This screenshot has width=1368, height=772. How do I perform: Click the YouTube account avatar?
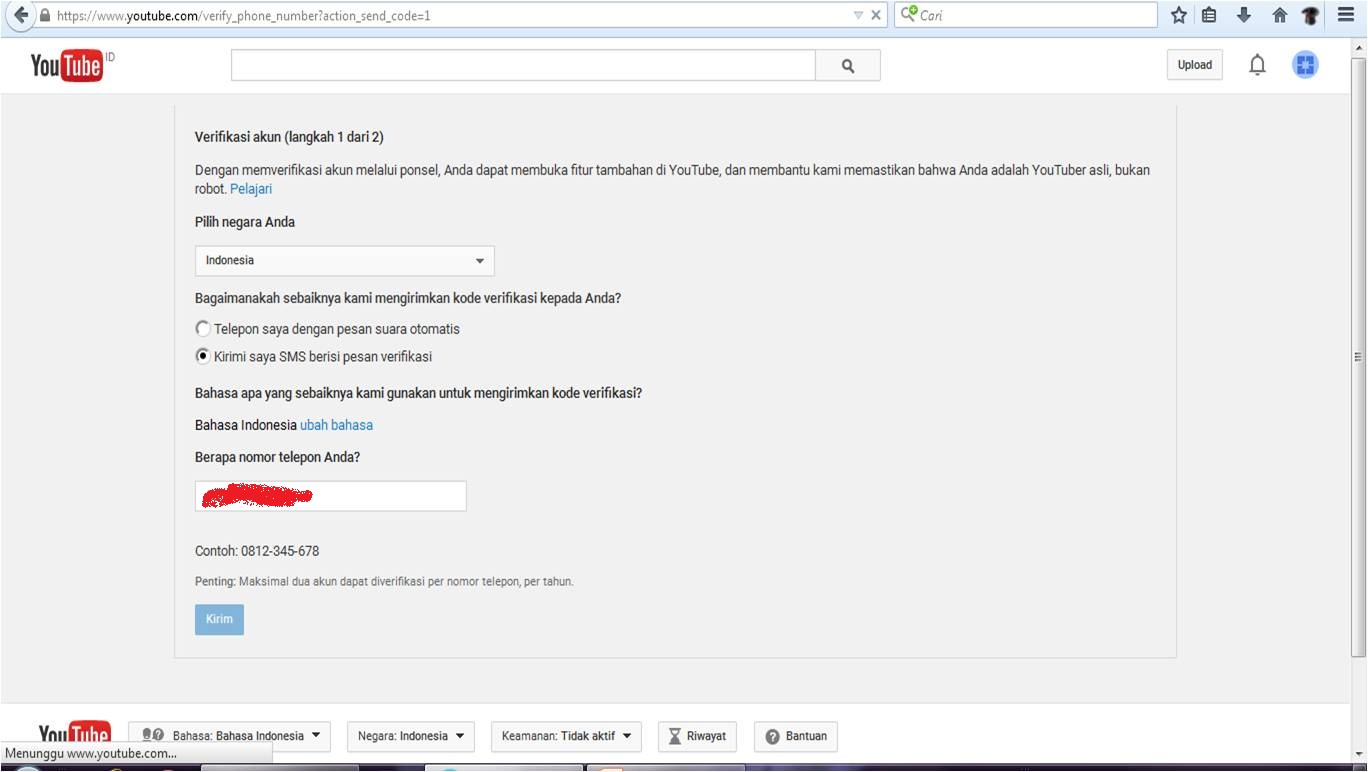[x=1305, y=64]
